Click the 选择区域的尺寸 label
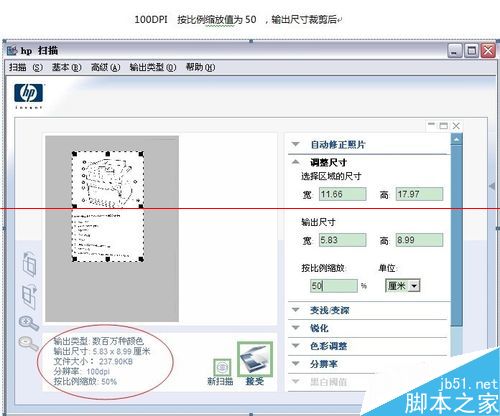 (331, 176)
